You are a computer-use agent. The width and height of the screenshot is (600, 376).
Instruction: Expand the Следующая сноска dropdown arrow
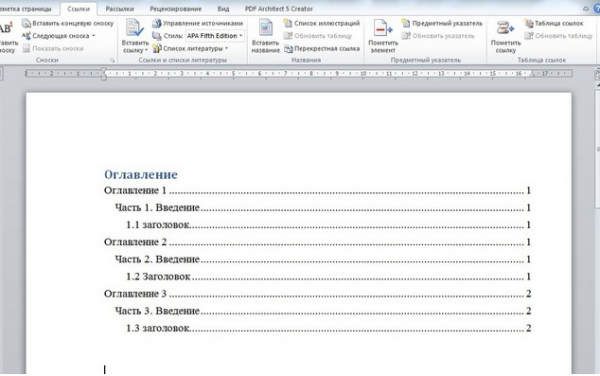click(94, 36)
